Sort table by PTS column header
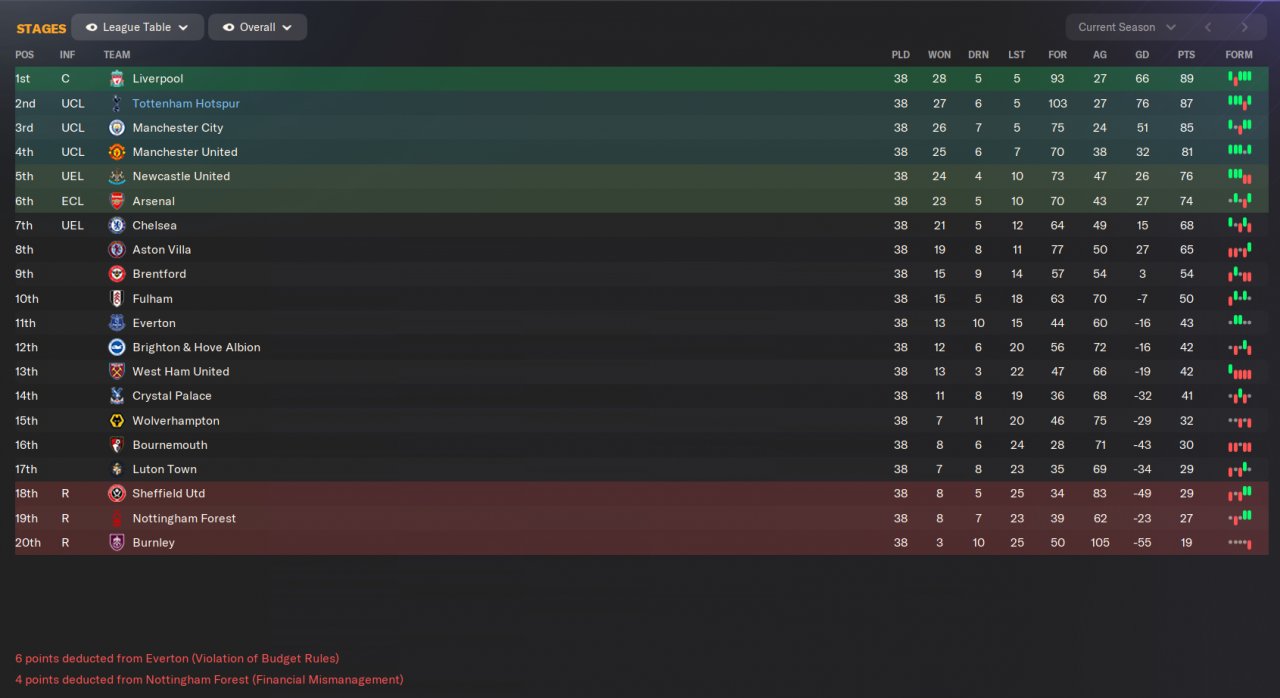The width and height of the screenshot is (1280, 698). click(x=1186, y=55)
